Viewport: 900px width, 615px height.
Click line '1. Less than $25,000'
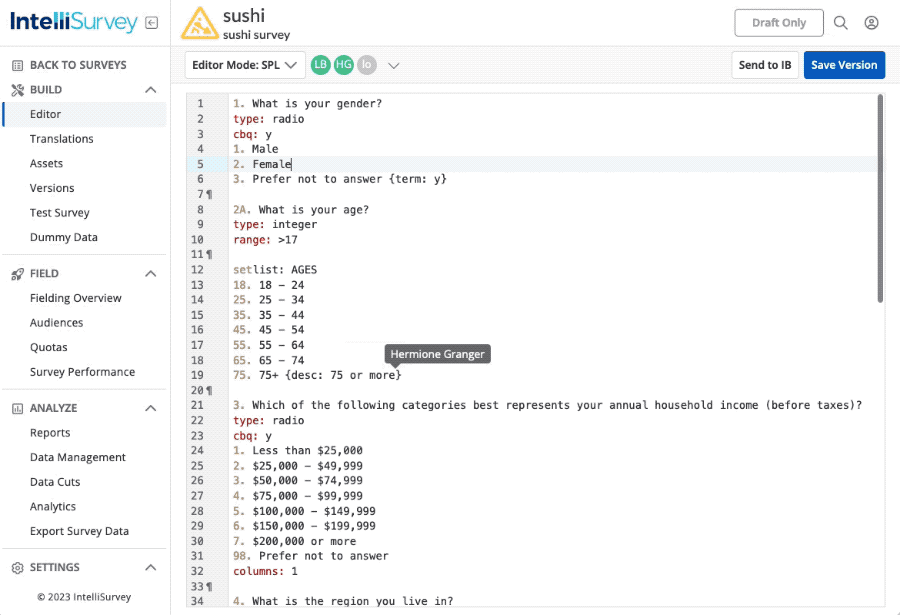[x=298, y=451]
